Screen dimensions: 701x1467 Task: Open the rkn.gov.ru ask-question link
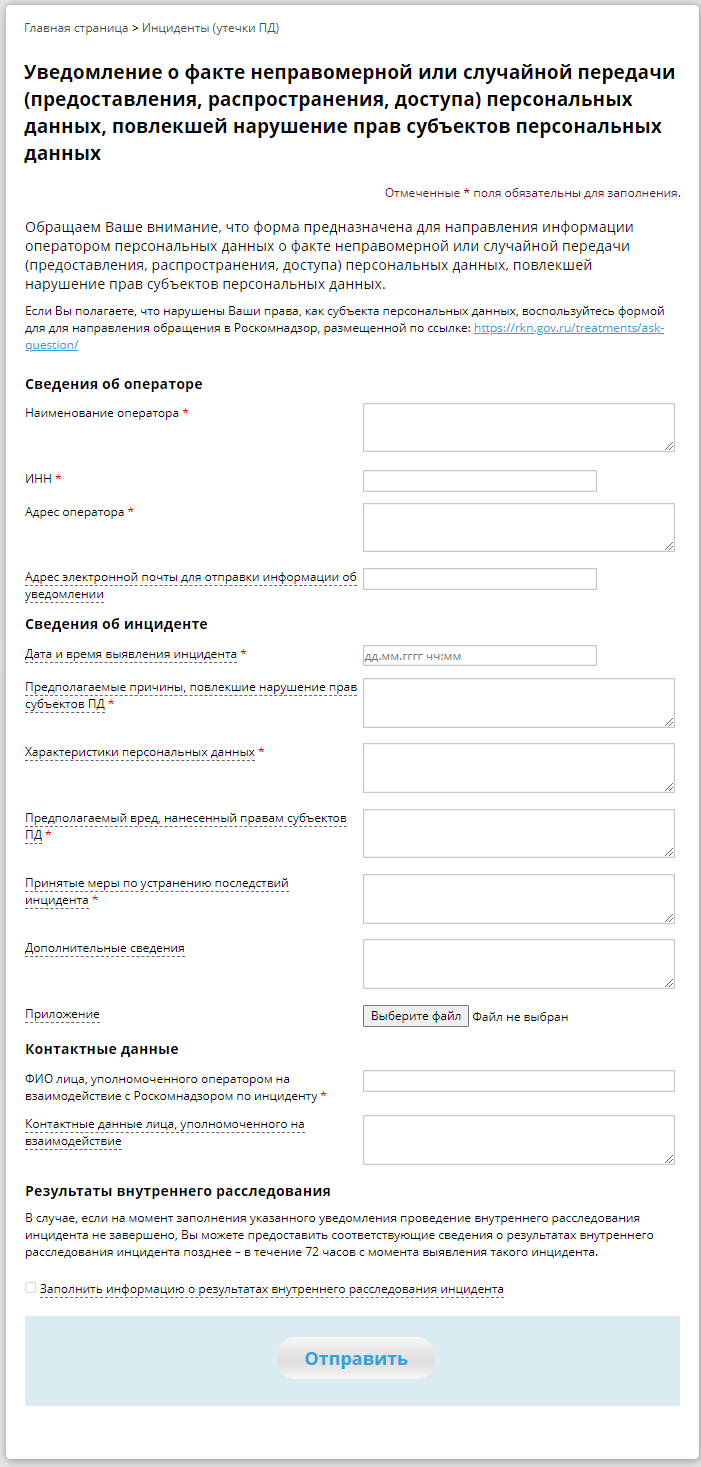coord(568,328)
